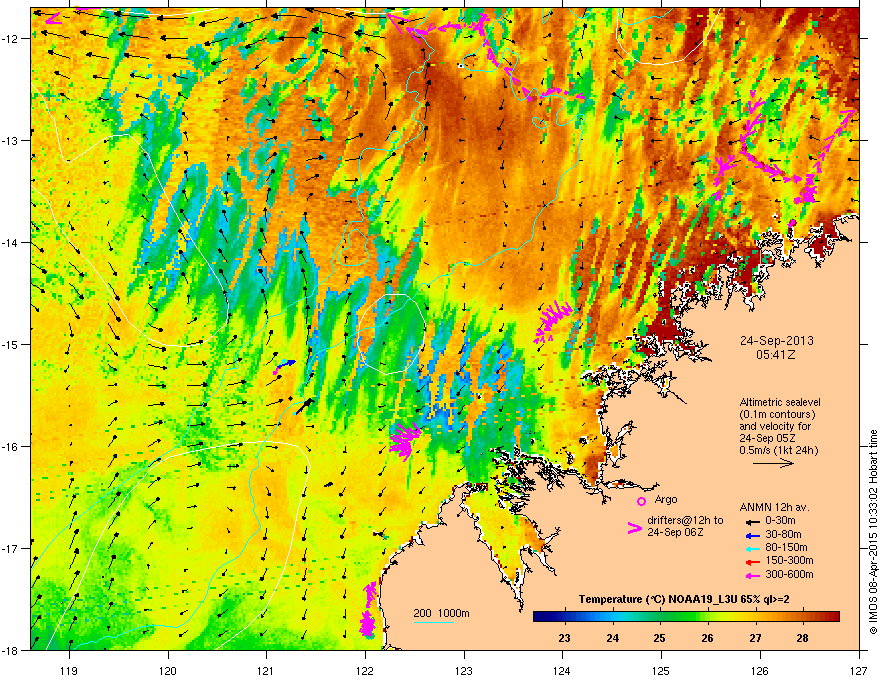Click the blue 30-80m arrow legend symbol
Image resolution: width=880 pixels, height=680 pixels.
(755, 535)
